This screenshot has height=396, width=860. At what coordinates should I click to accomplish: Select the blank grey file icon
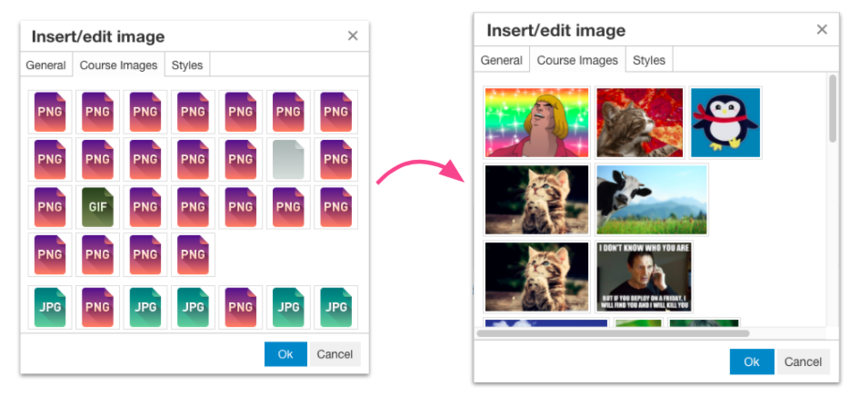pos(288,159)
